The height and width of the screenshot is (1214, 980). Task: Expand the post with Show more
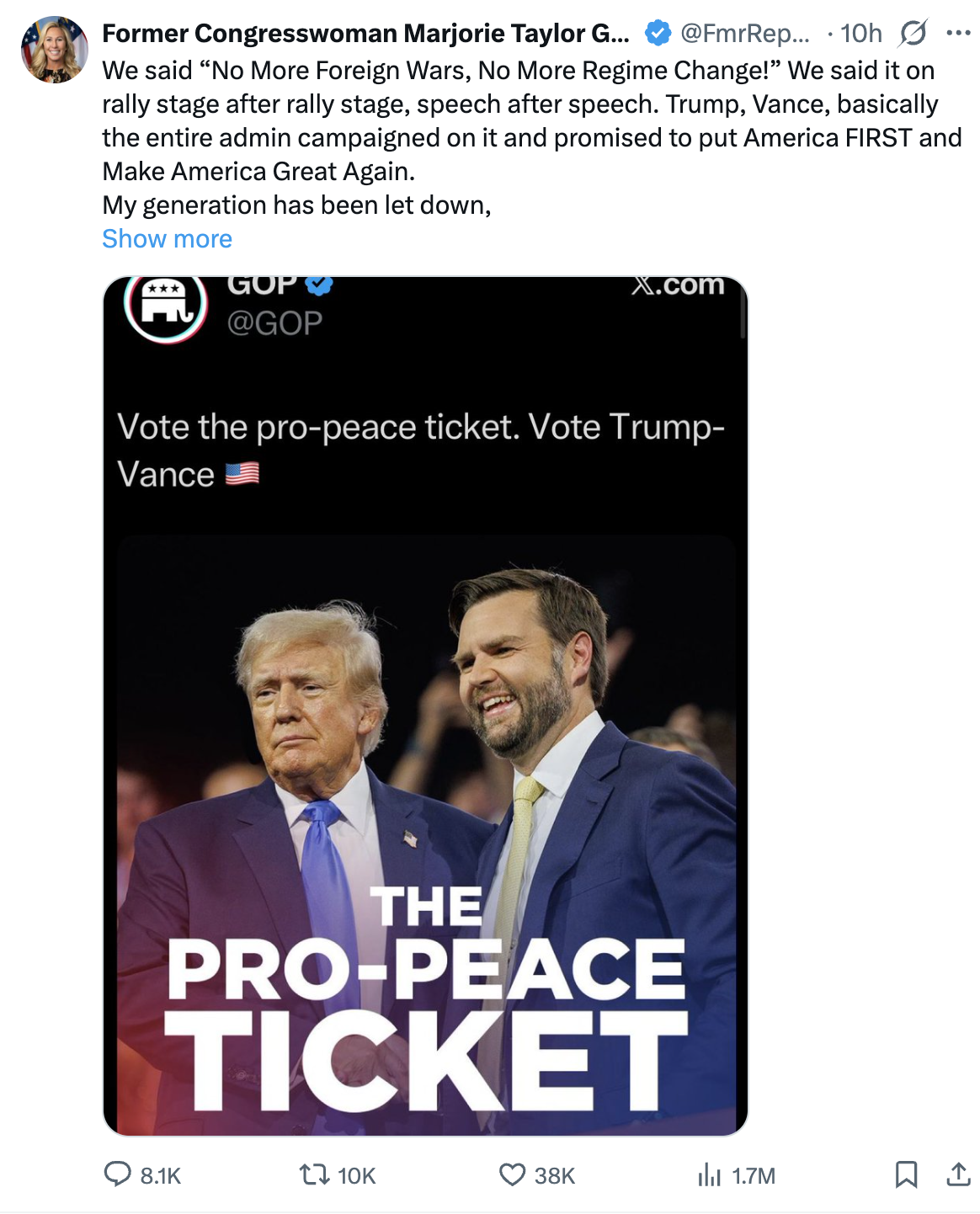(167, 238)
